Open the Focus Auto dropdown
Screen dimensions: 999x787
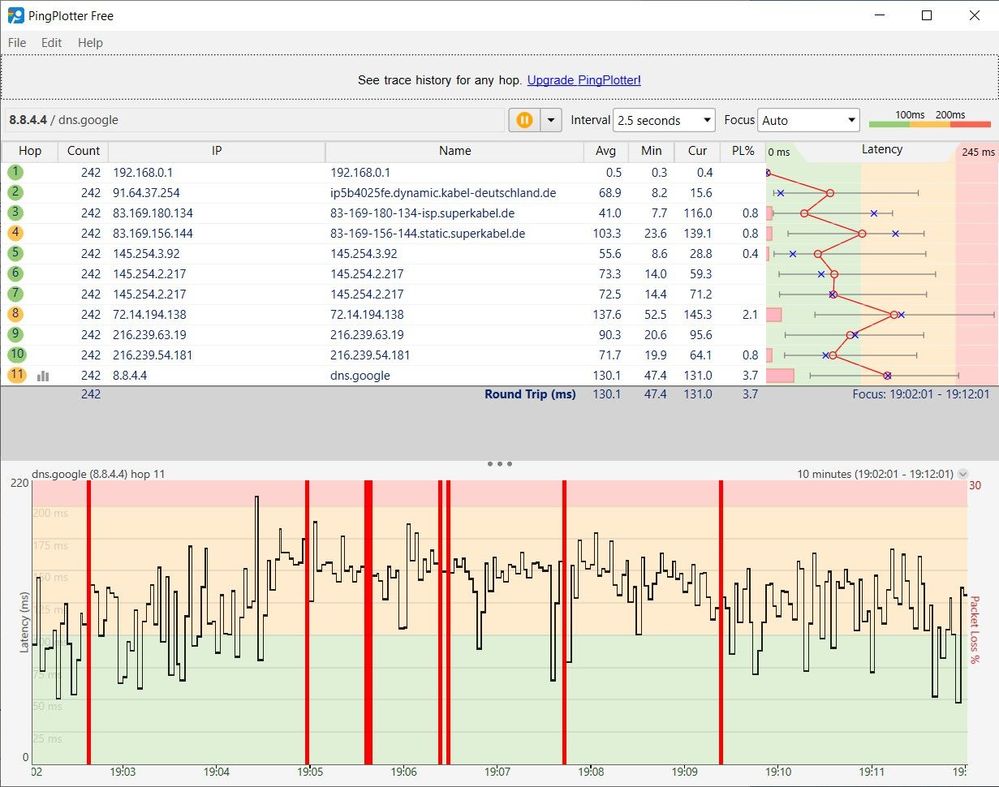(808, 120)
